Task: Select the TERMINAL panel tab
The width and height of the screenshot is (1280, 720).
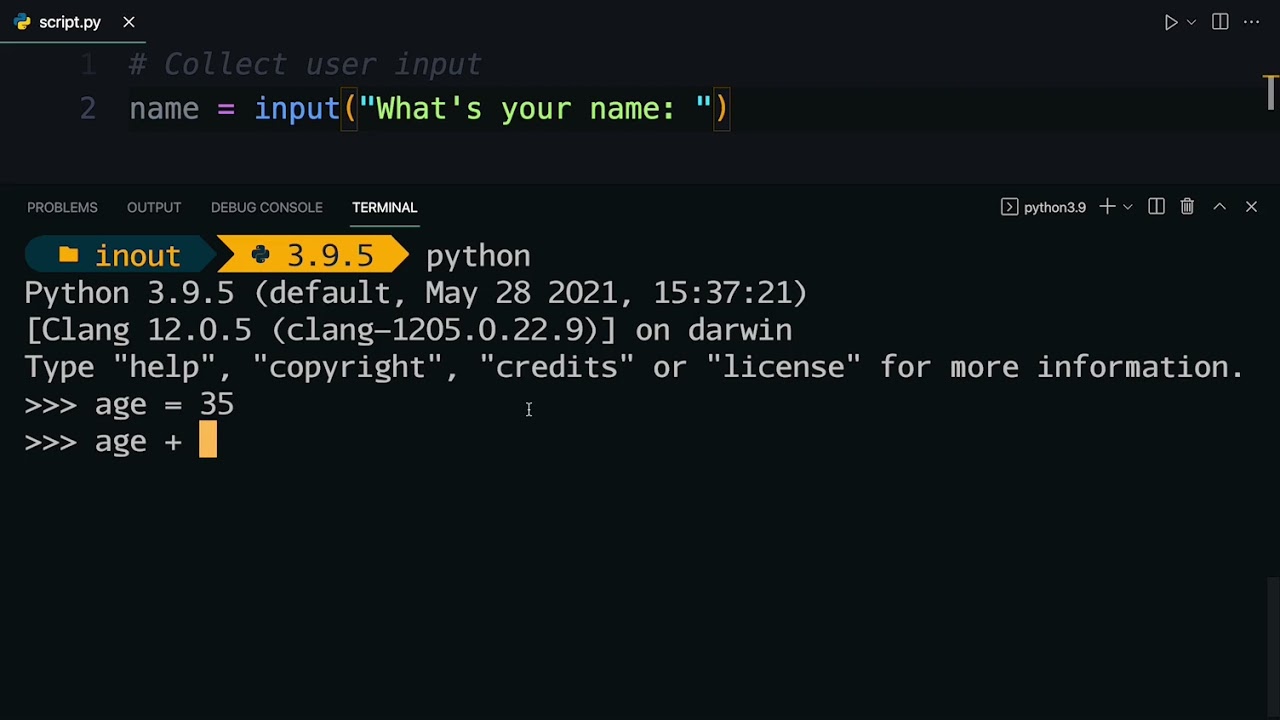Action: click(x=384, y=207)
